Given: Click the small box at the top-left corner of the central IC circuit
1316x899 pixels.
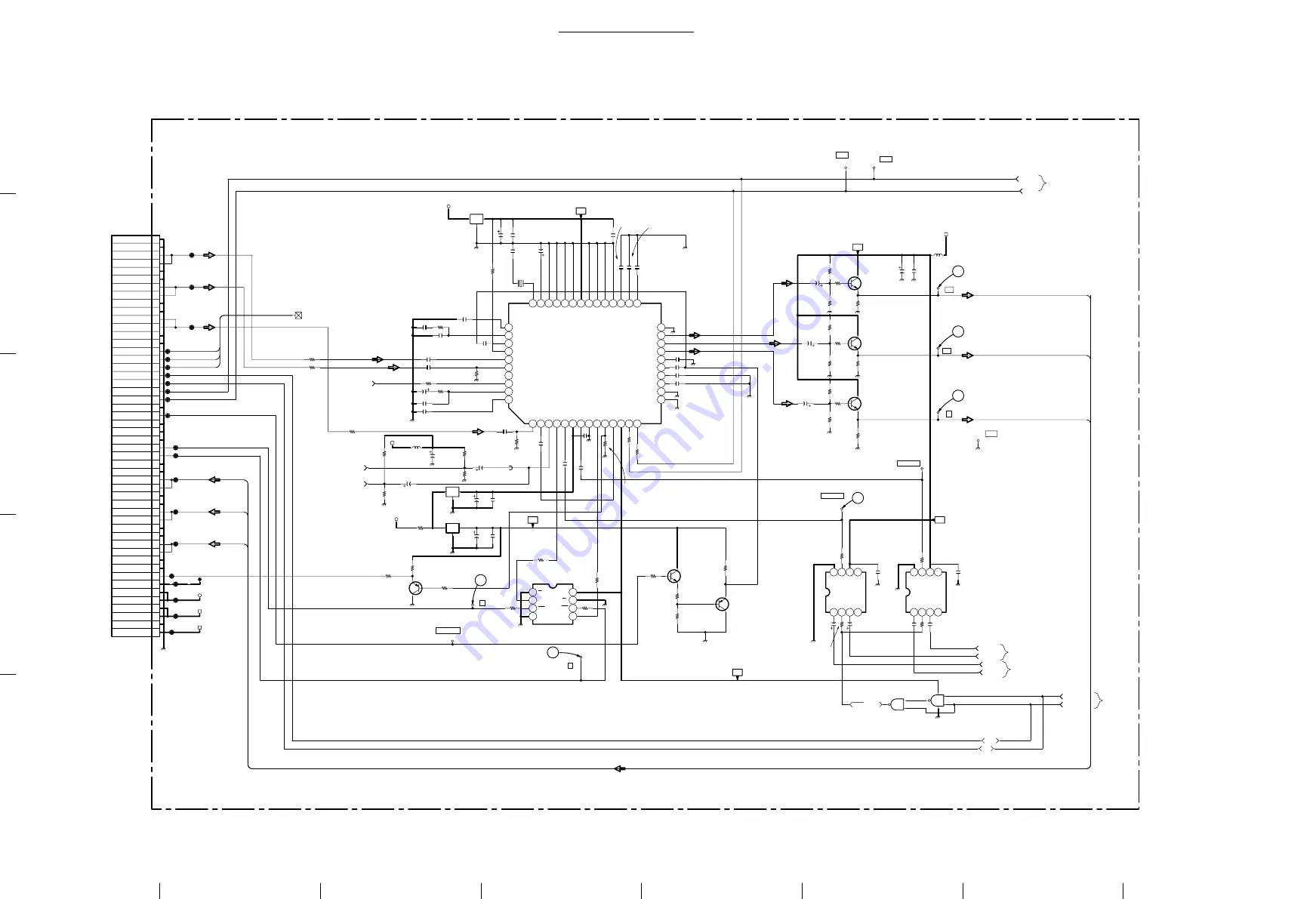Looking at the screenshot, I should [x=476, y=219].
